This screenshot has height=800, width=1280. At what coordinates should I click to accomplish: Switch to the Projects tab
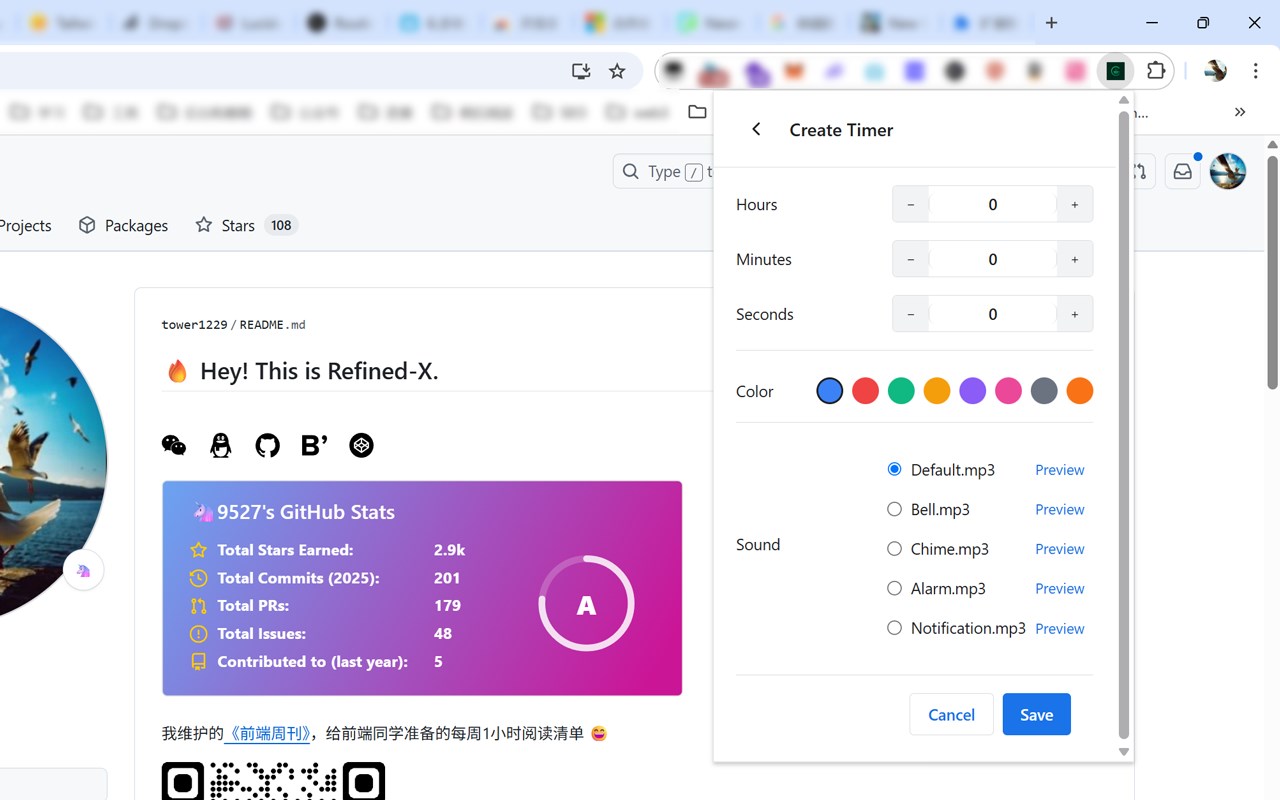(25, 226)
